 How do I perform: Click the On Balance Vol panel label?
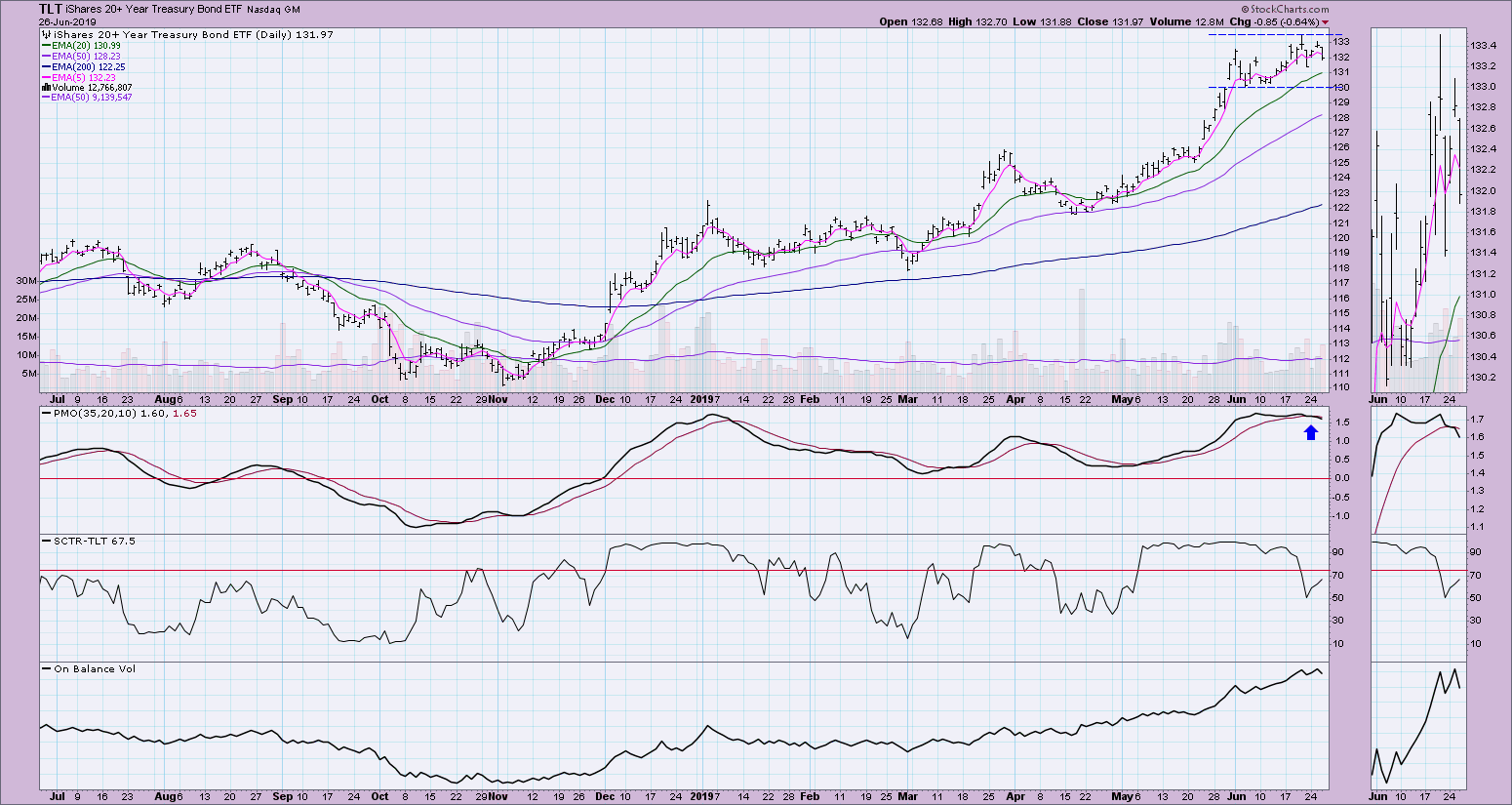(x=88, y=668)
